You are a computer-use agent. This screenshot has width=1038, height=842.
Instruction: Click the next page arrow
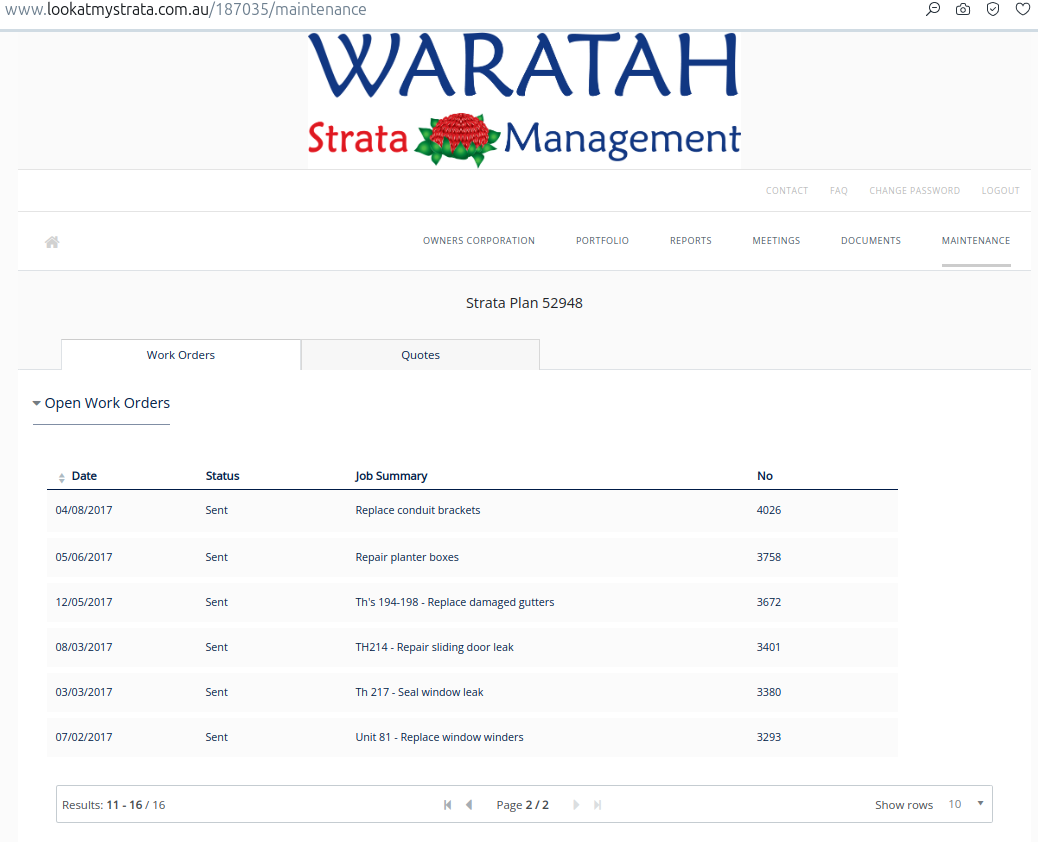point(576,805)
